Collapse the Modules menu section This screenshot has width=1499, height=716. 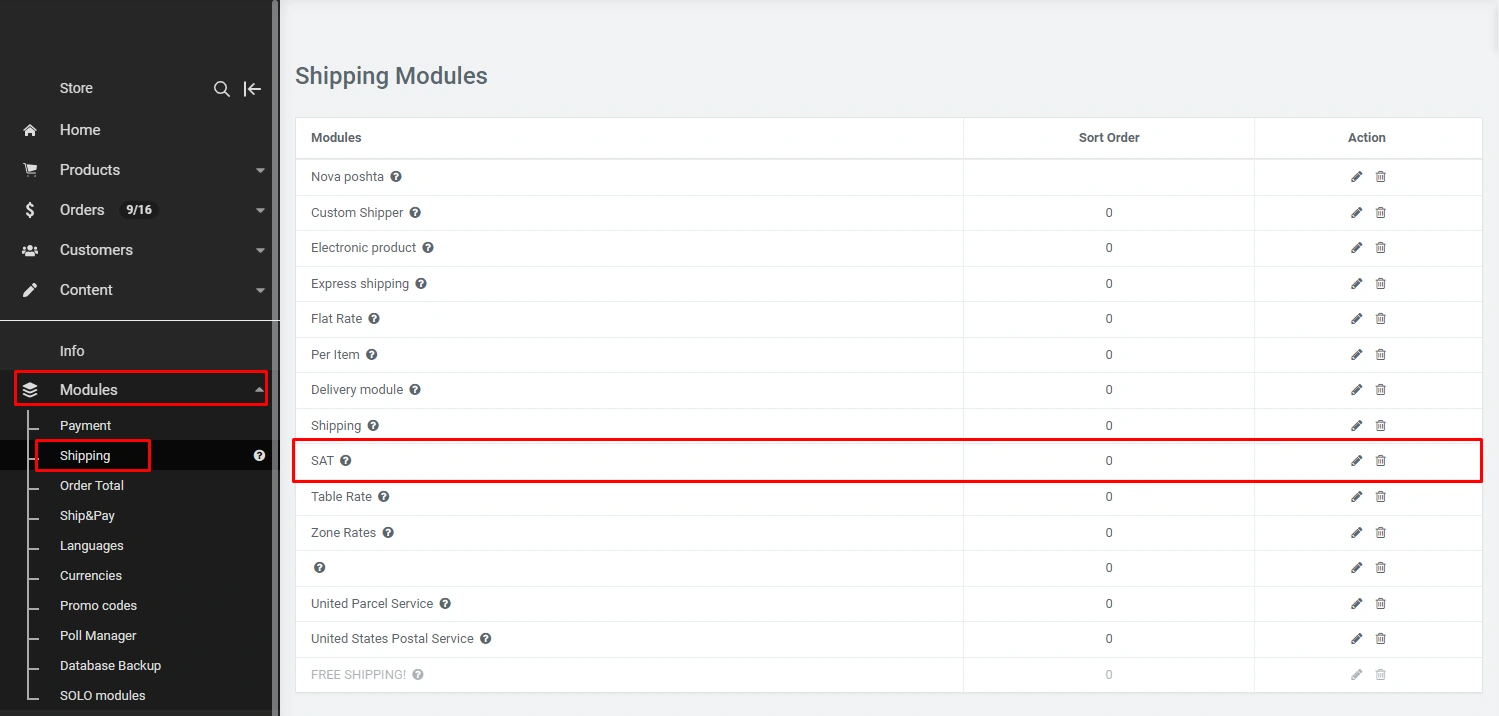[260, 389]
